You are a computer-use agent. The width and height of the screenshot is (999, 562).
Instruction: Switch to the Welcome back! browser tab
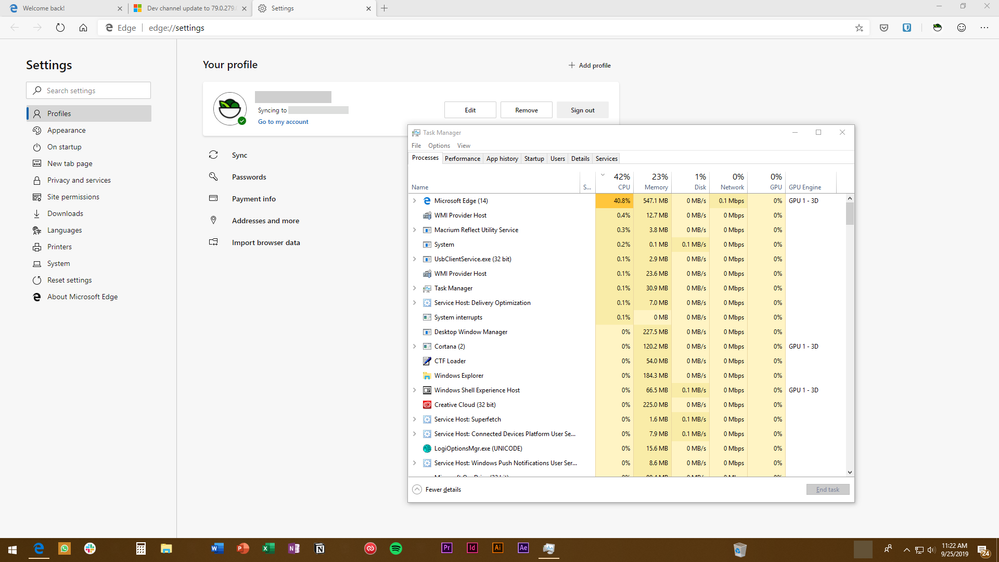[64, 8]
